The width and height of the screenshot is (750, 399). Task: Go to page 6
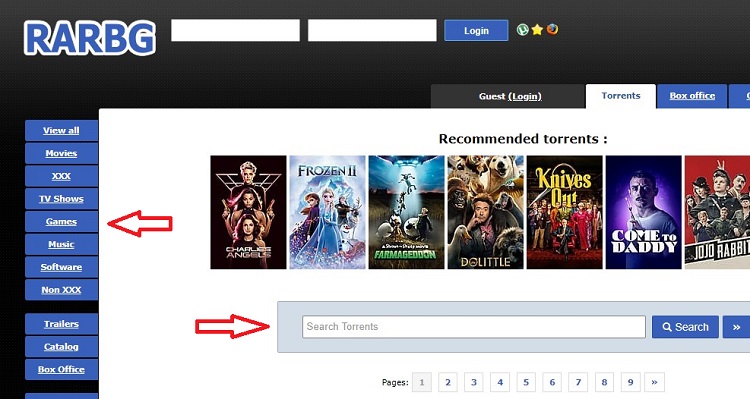click(x=552, y=382)
